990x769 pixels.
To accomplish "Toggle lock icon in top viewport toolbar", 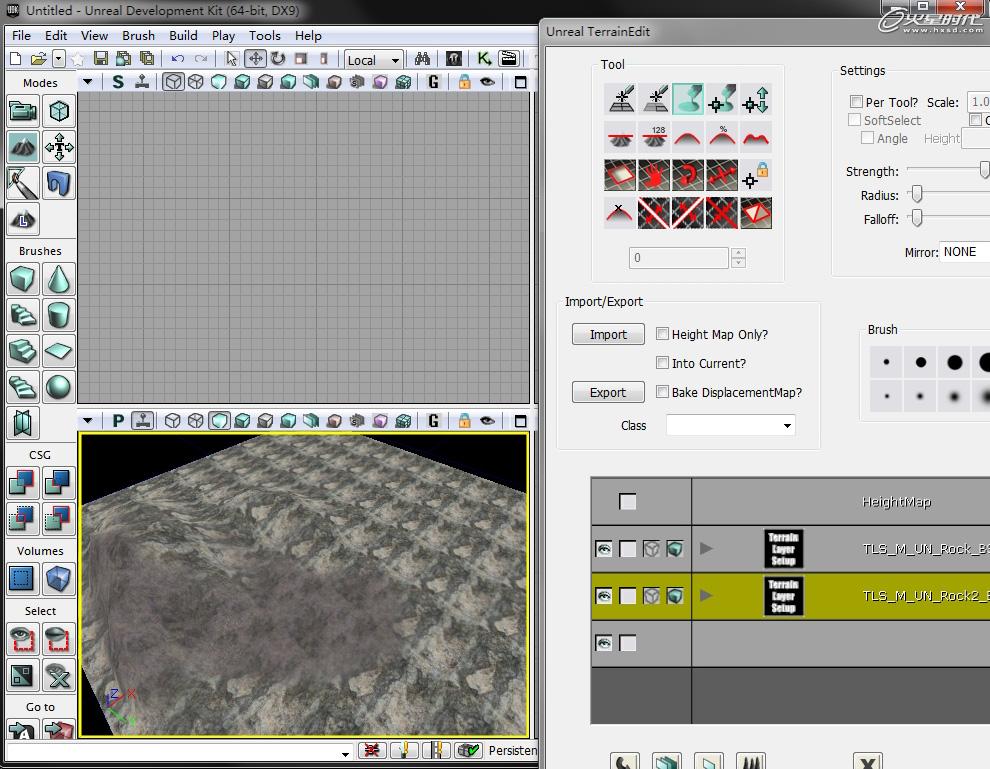I will tap(464, 82).
